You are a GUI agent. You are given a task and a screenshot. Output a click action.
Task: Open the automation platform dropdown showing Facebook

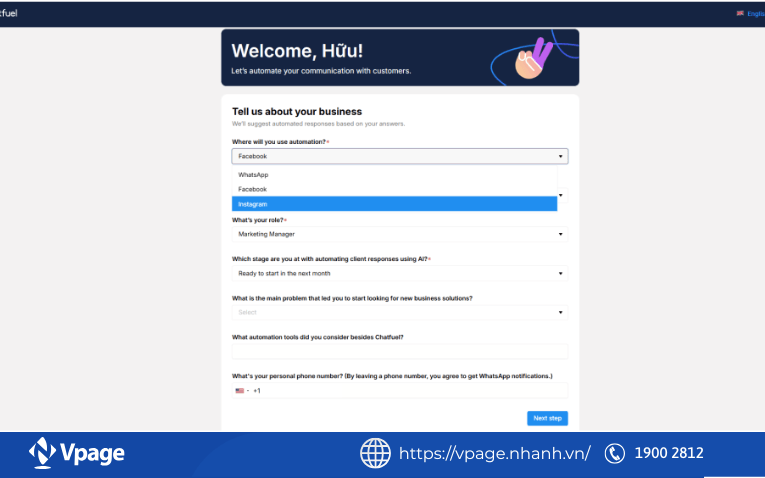click(x=400, y=156)
